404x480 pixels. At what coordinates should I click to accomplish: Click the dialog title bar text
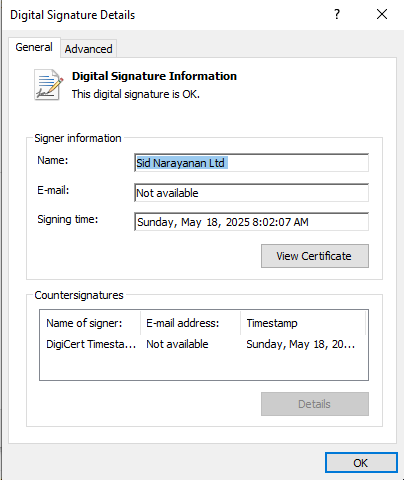(73, 15)
